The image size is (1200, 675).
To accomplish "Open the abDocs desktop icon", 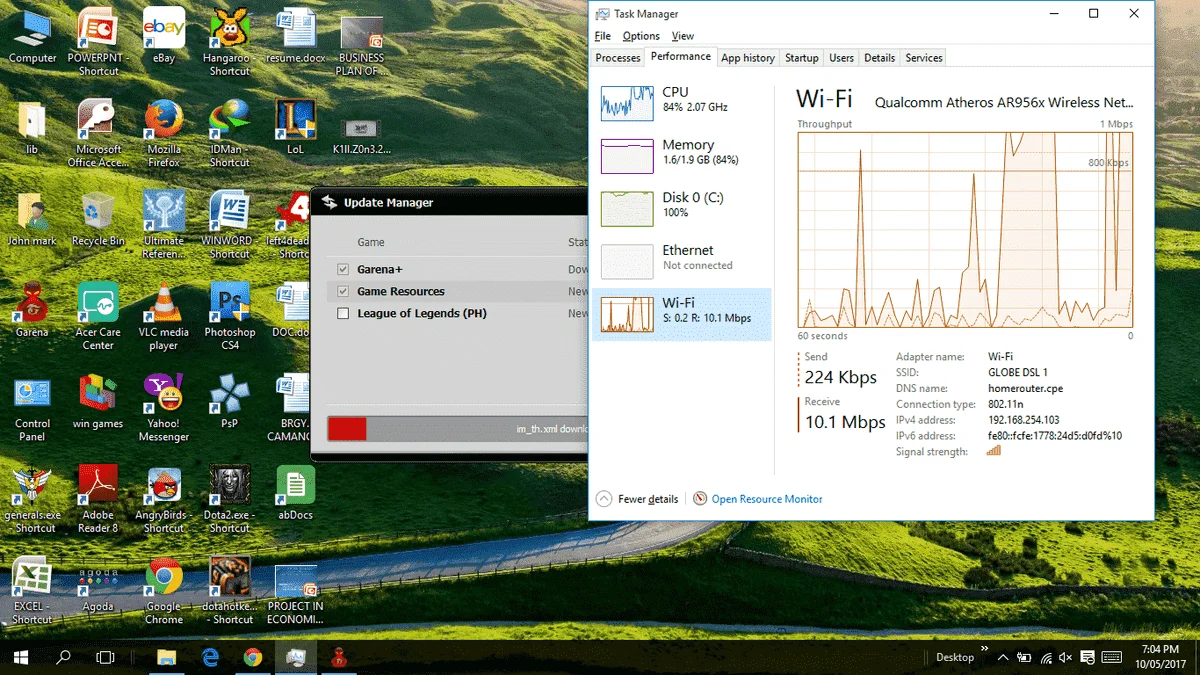I will pos(295,492).
